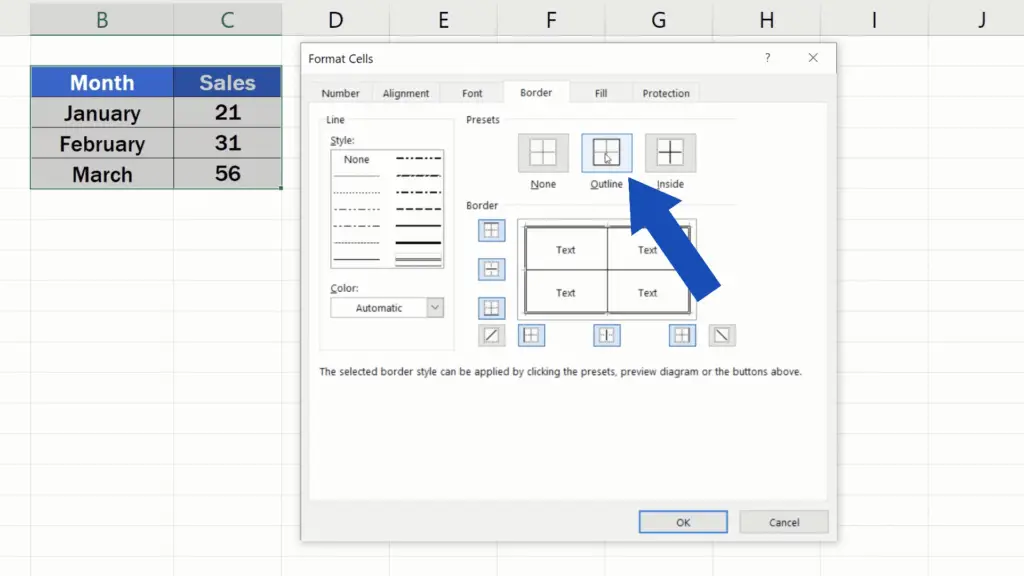1024x576 pixels.
Task: Cancel the Format Cells dialog
Action: pyautogui.click(x=784, y=522)
